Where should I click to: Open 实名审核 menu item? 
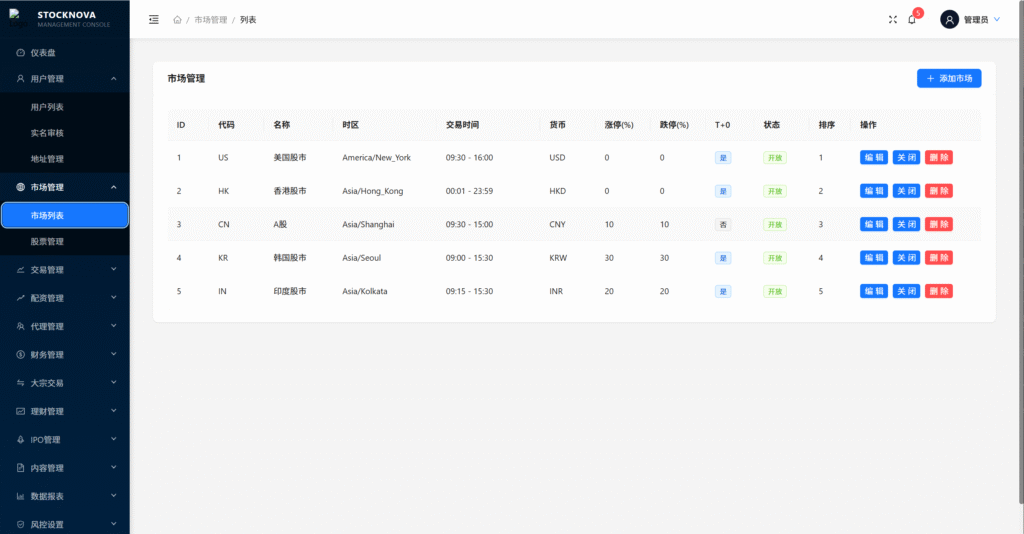pos(47,133)
